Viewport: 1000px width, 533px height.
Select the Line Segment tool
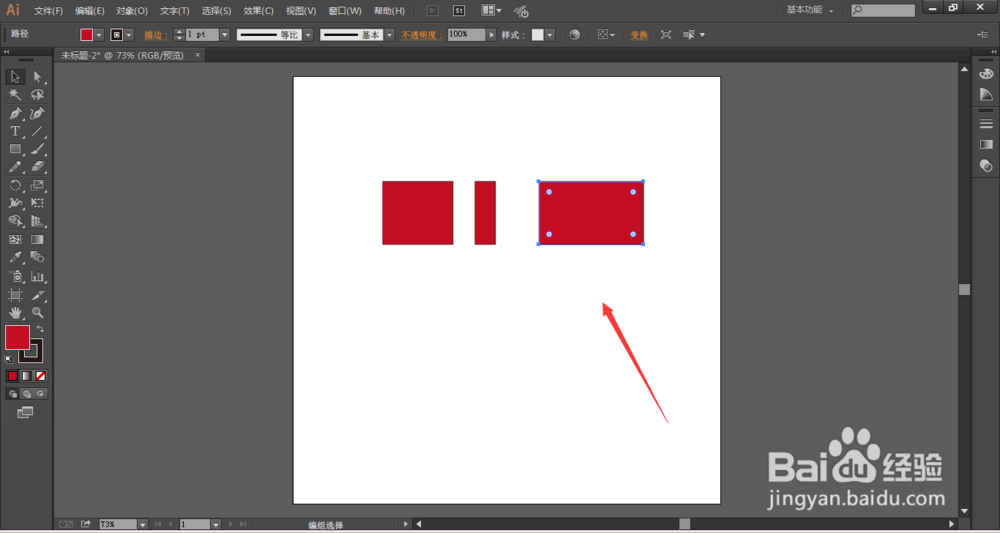pyautogui.click(x=38, y=131)
